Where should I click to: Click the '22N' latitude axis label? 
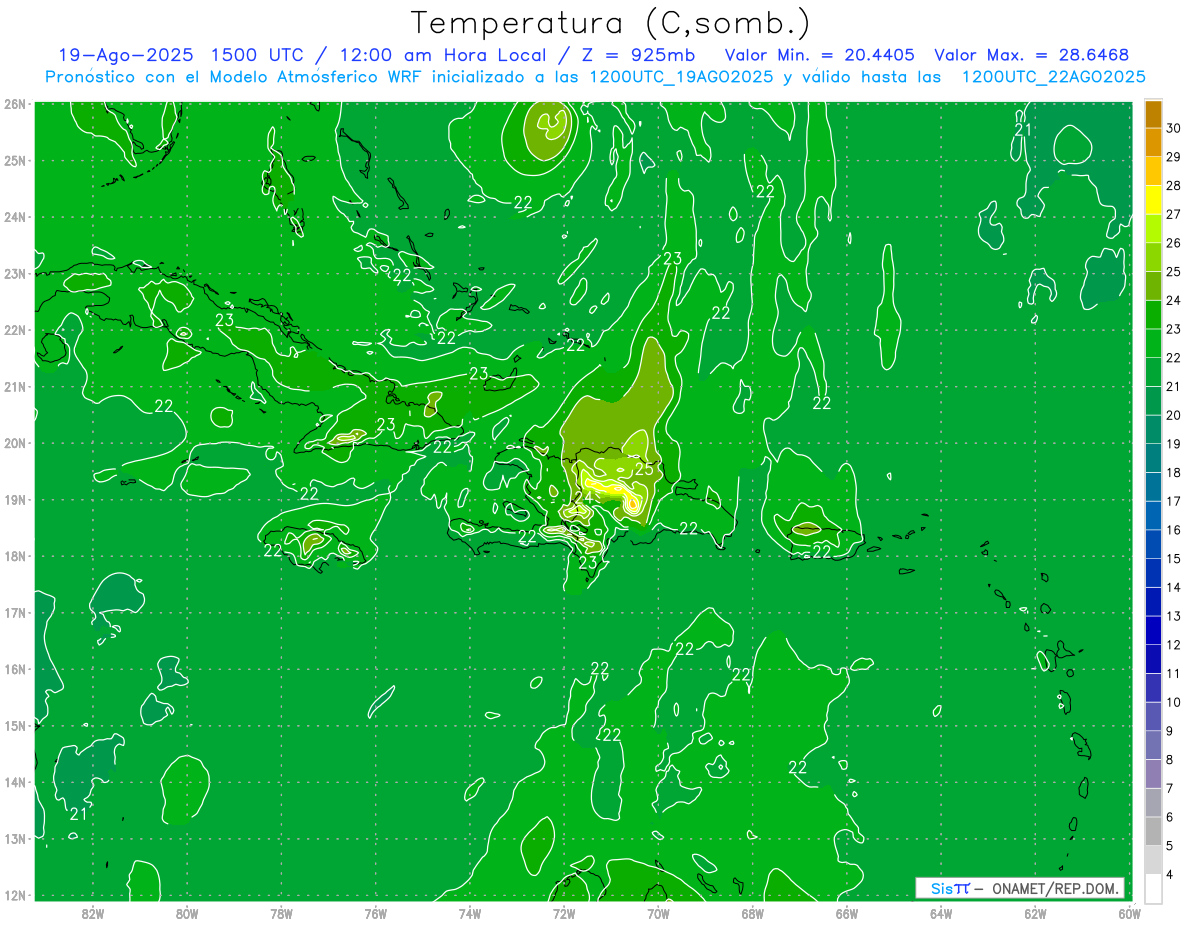coord(15,330)
